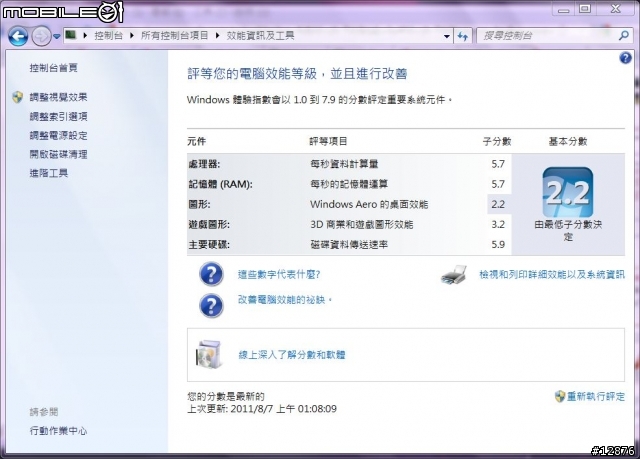Select 所有控制台項目 breadcrumb
The height and width of the screenshot is (459, 640).
tap(174, 35)
